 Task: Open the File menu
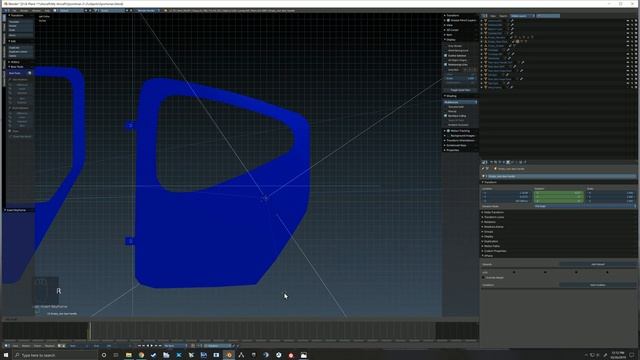pos(14,10)
